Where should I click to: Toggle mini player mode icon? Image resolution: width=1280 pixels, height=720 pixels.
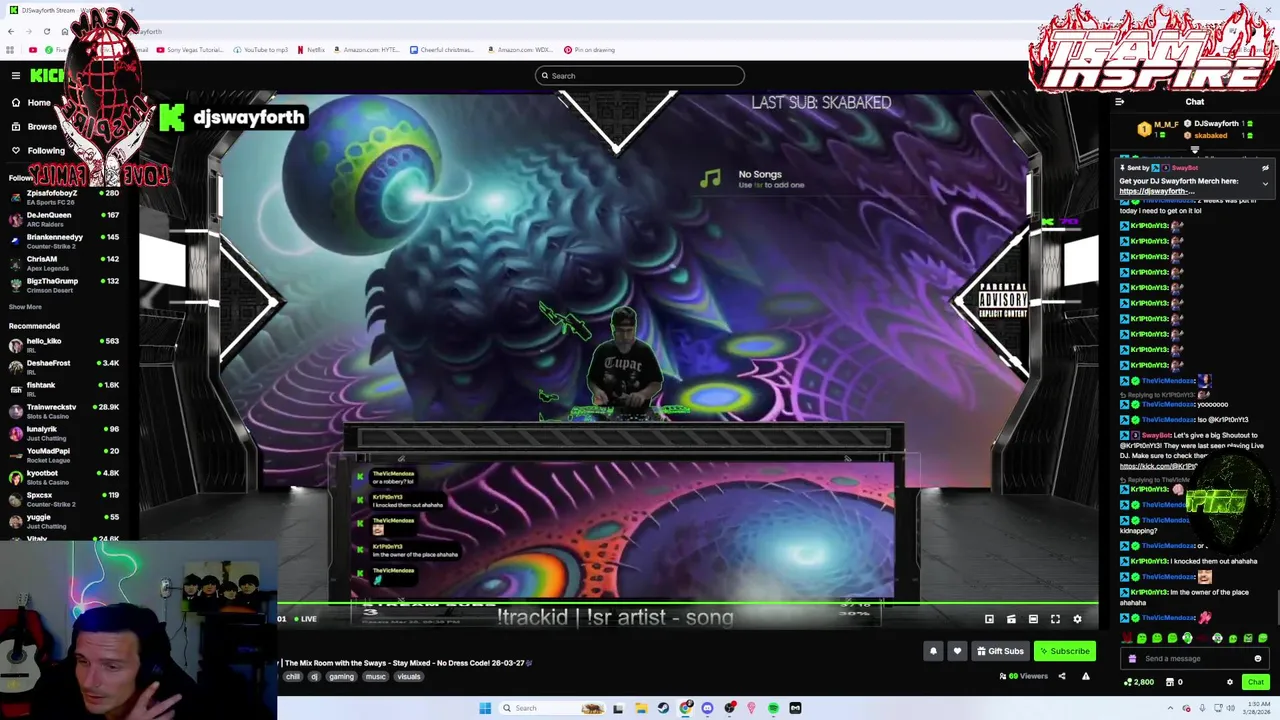pos(989,619)
